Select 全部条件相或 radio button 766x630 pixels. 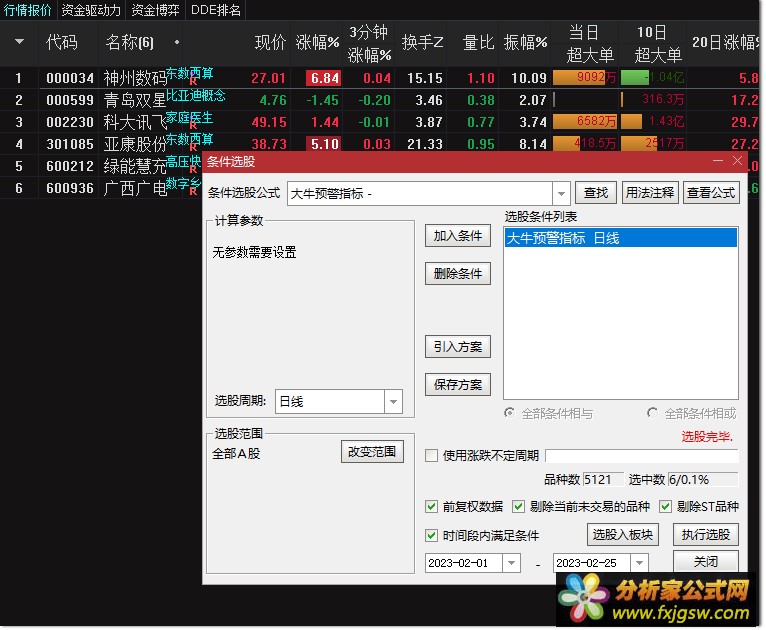(x=652, y=413)
